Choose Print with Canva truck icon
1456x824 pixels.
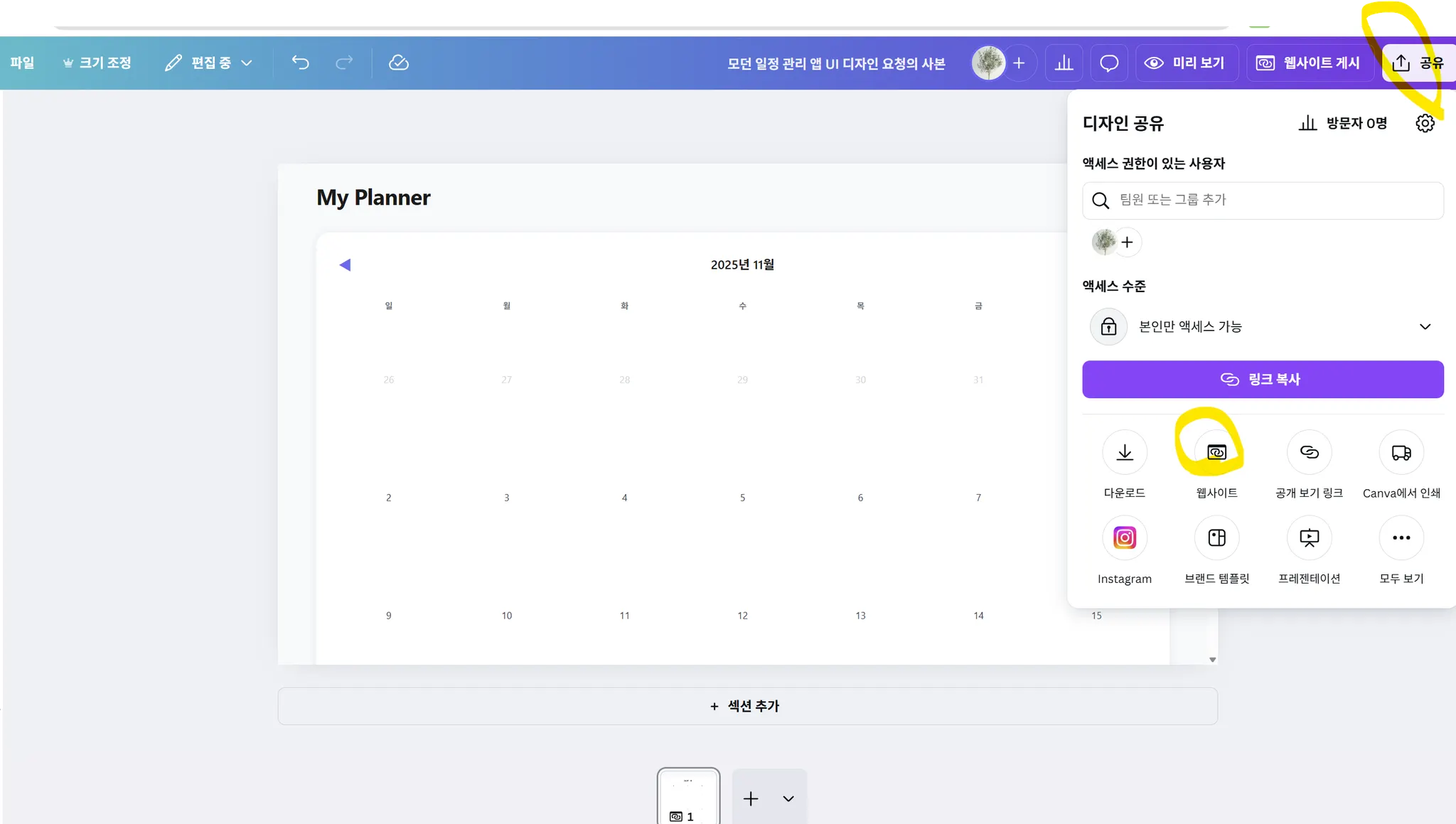pos(1401,452)
